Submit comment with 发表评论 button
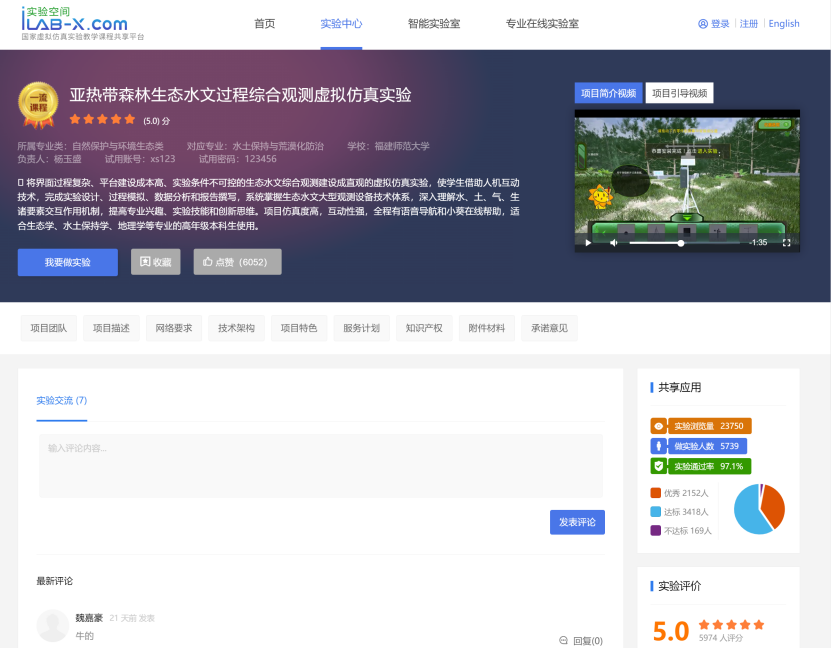 577,522
